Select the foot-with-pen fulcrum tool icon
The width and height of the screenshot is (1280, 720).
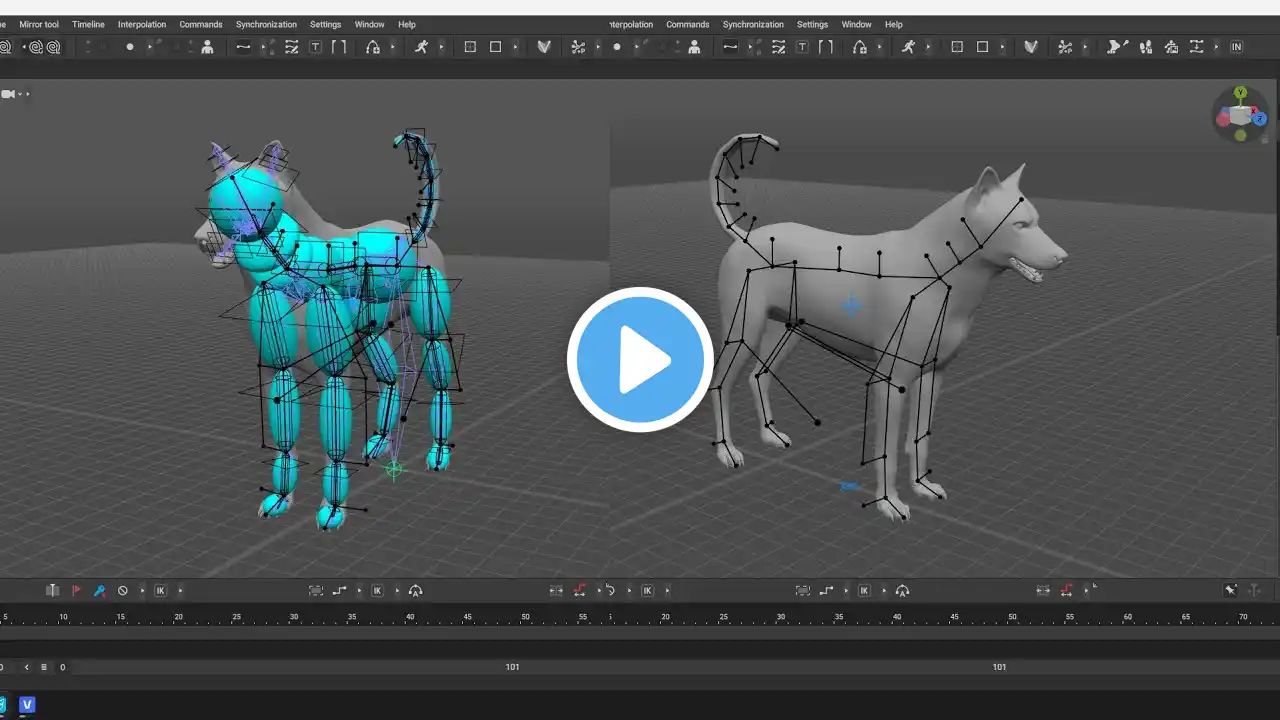coord(1118,47)
